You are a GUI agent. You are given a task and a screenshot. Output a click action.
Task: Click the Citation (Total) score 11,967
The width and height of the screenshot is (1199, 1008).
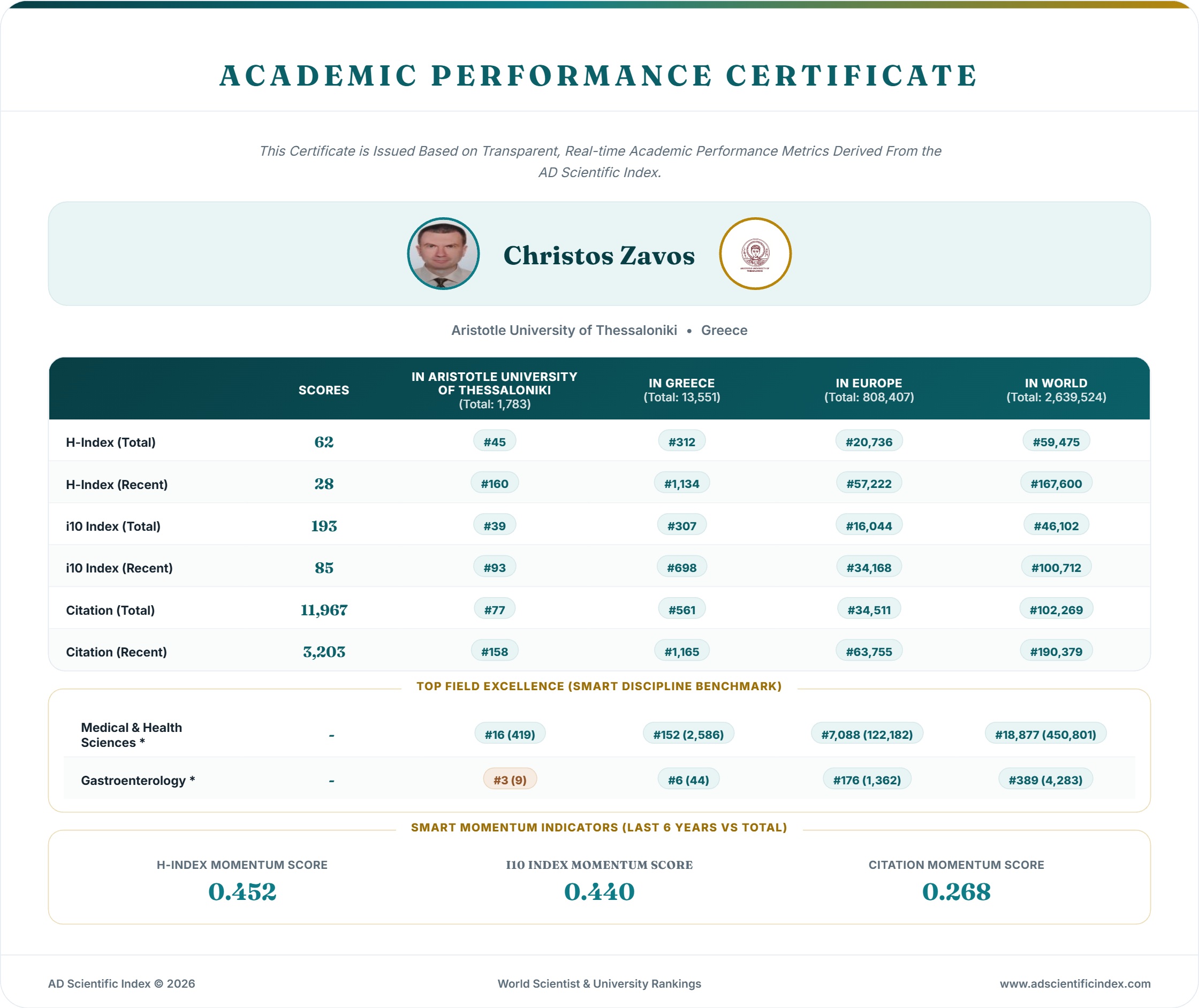tap(324, 610)
